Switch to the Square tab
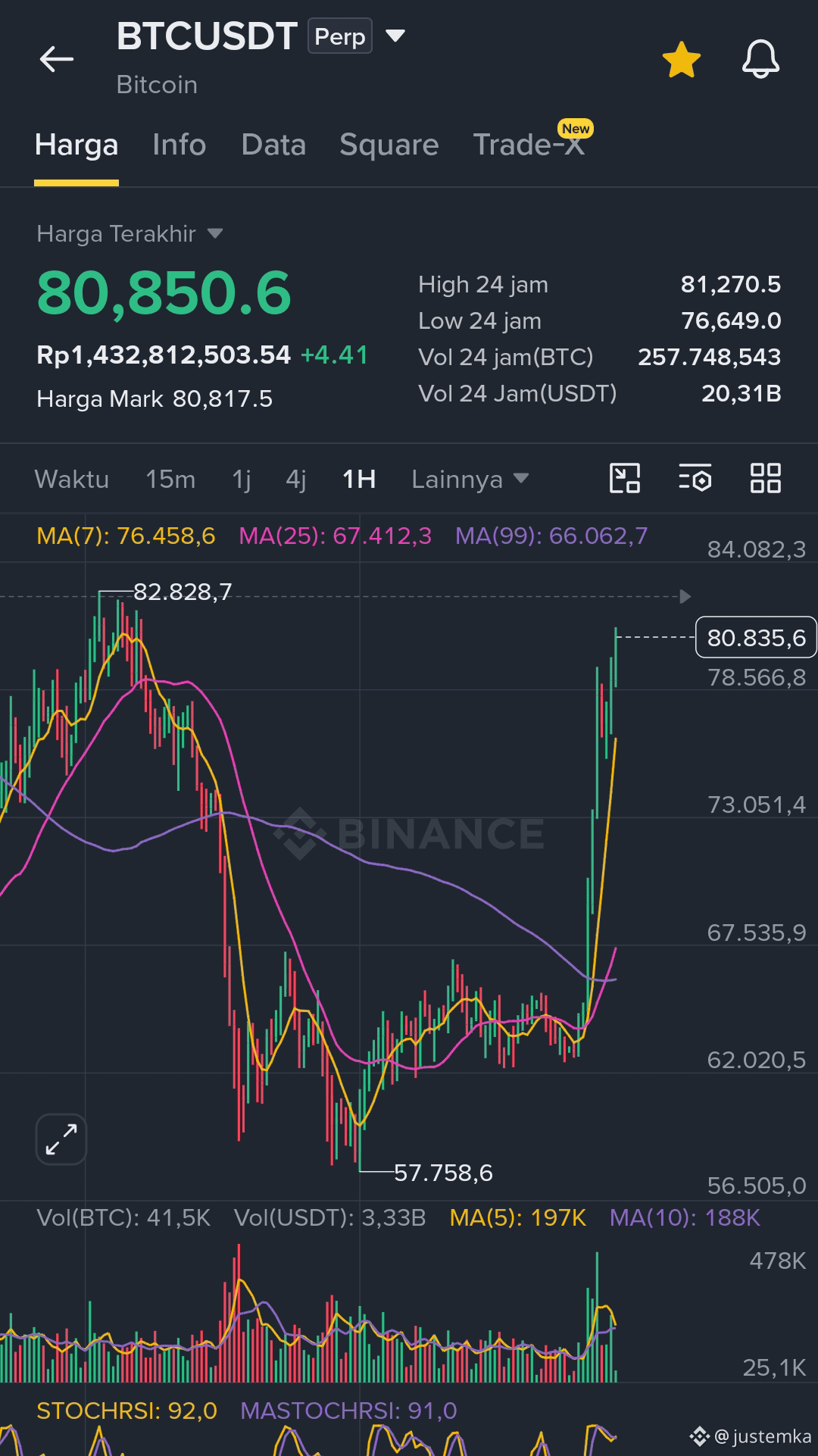The width and height of the screenshot is (818, 1456). 389,145
